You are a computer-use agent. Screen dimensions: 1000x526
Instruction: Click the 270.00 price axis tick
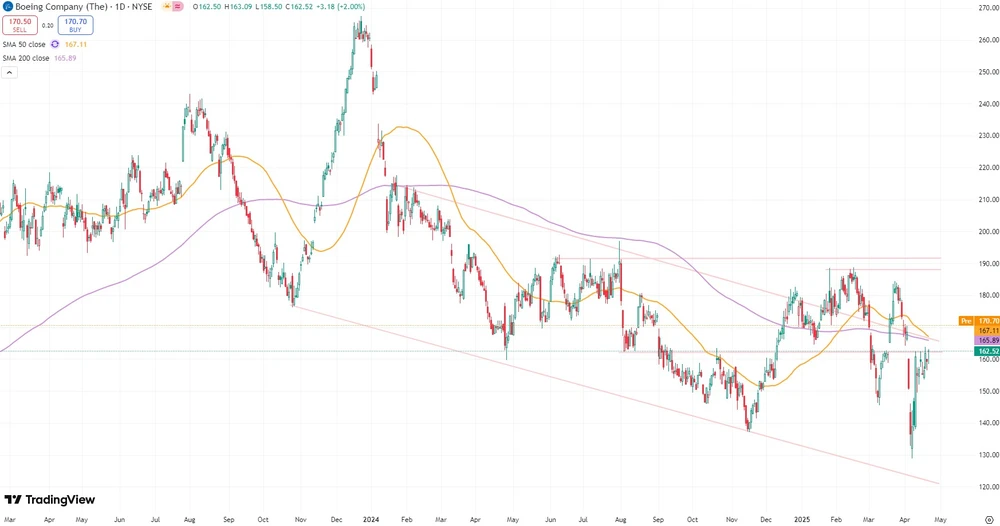coord(988,8)
